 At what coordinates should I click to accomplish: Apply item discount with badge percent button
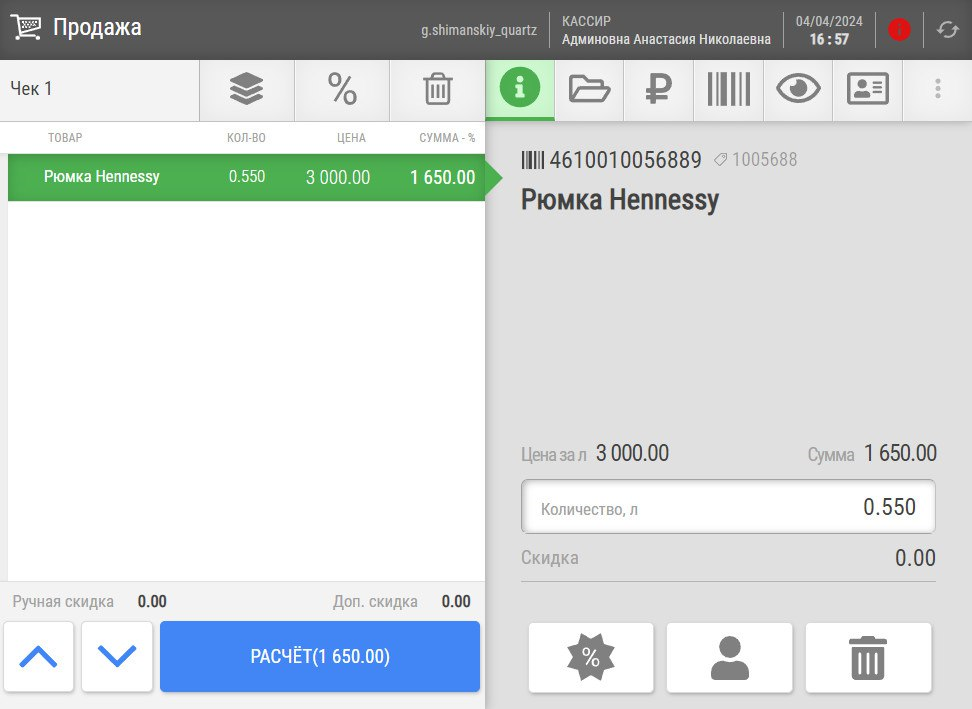pos(591,658)
